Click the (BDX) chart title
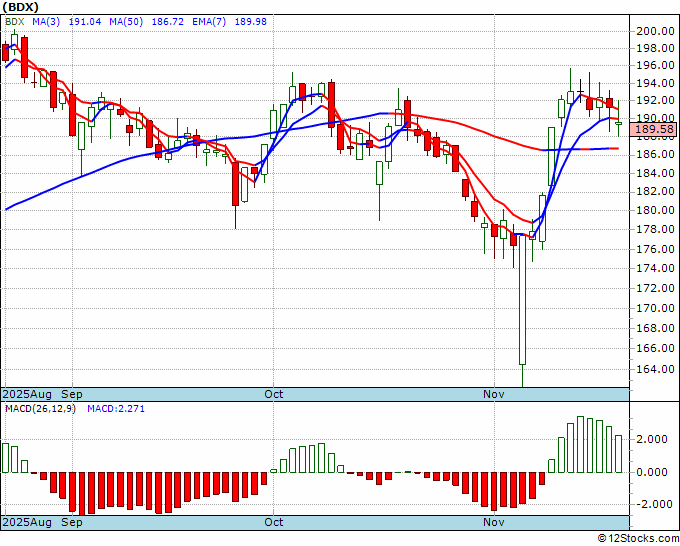Screen dimensions: 680x546 coord(20,7)
